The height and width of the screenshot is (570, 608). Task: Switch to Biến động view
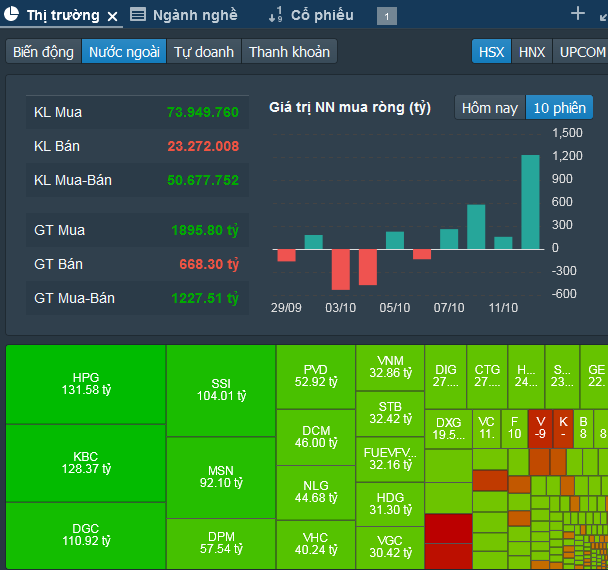(43, 52)
